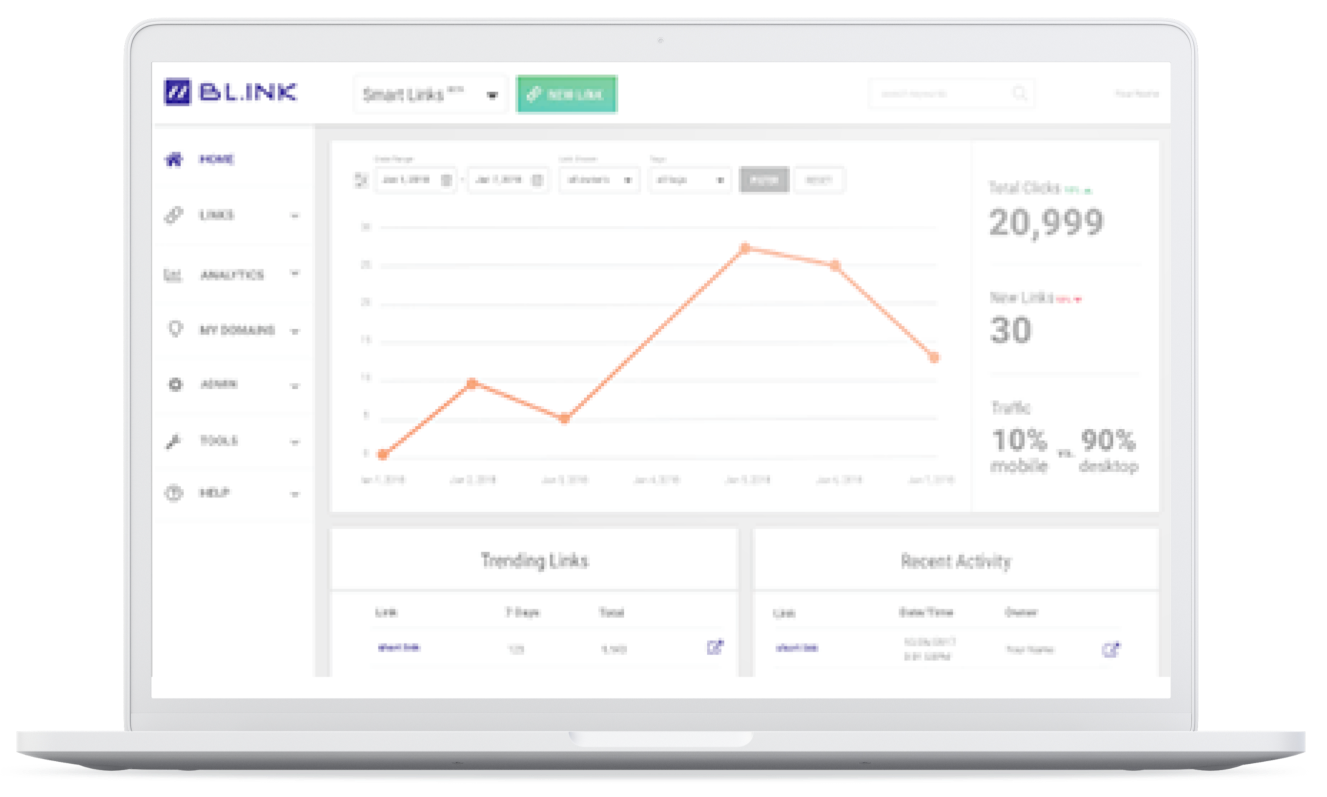The image size is (1327, 797).
Task: Click the Admin gear icon
Action: [175, 384]
